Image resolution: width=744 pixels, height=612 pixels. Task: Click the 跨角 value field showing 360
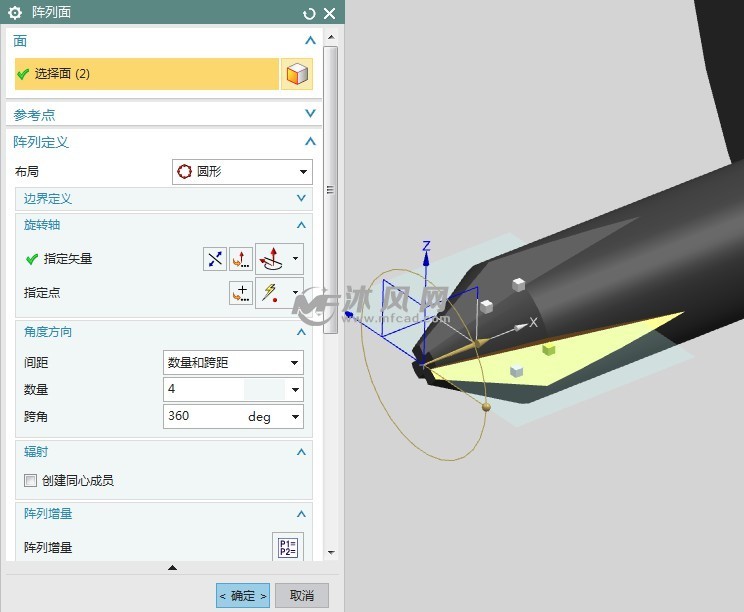(x=205, y=417)
